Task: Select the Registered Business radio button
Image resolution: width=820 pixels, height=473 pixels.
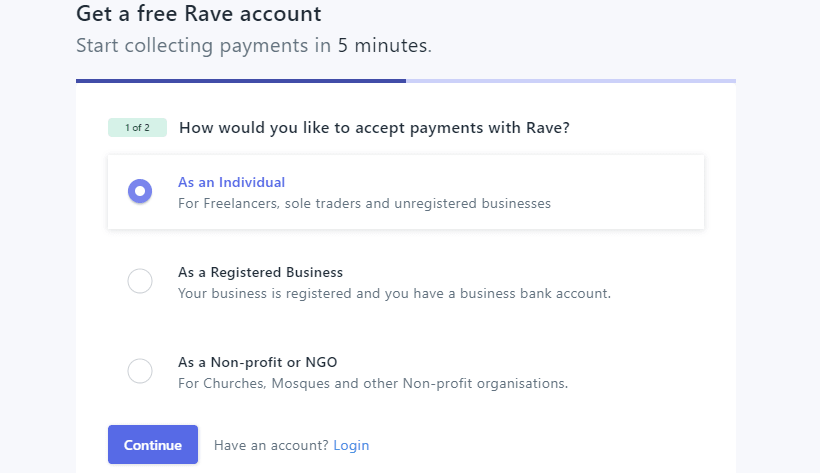Action: pyautogui.click(x=140, y=281)
